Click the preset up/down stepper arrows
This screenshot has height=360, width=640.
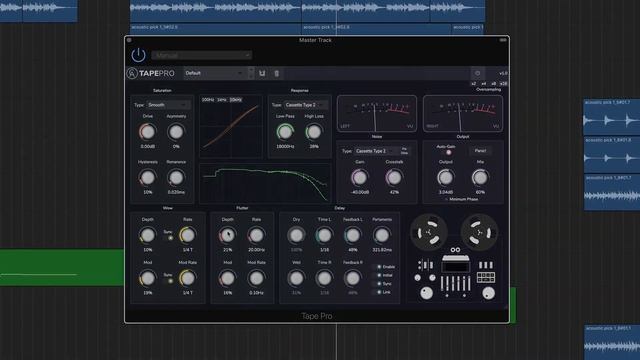tap(251, 73)
